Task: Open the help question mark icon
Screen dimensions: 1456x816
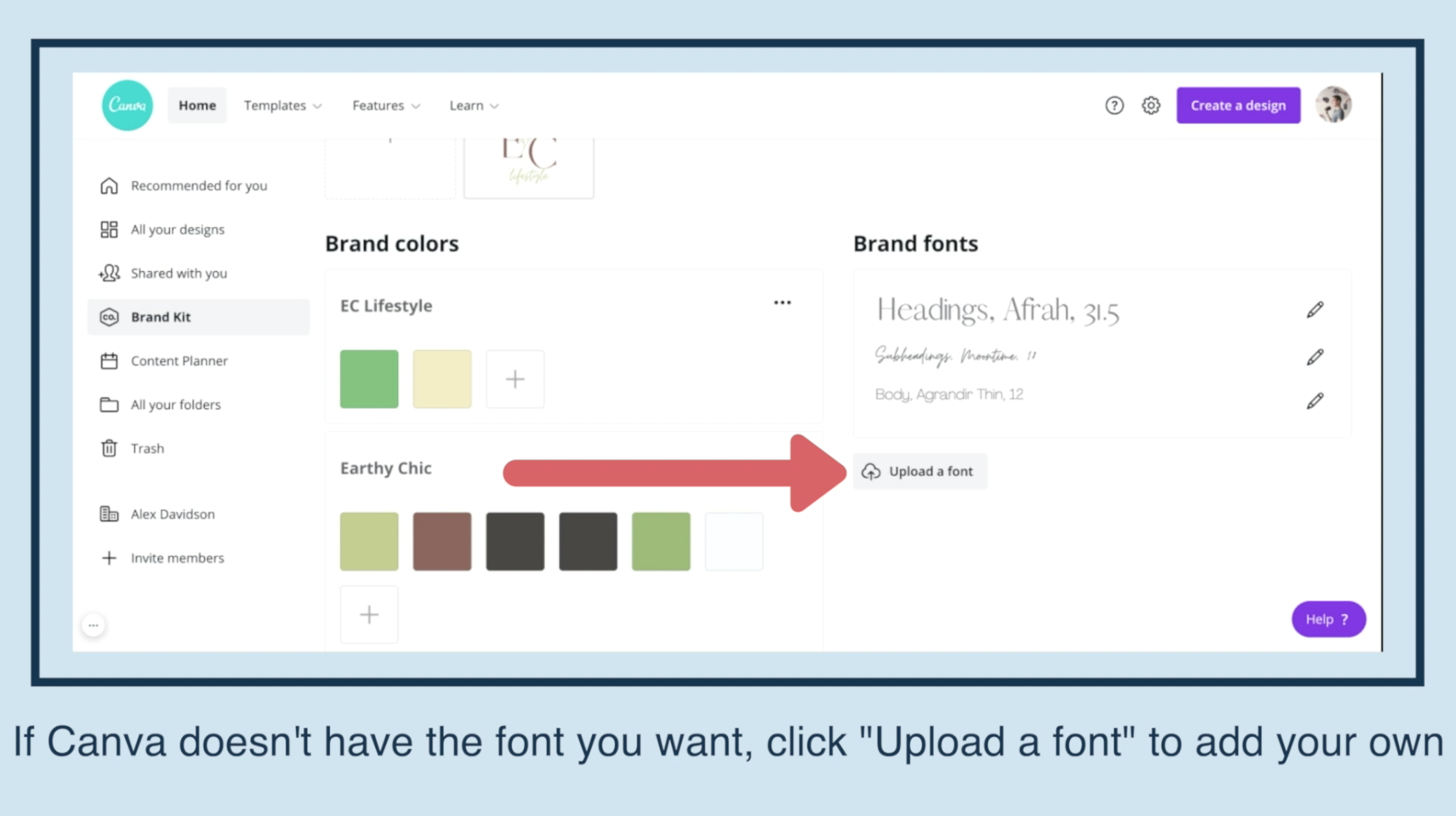Action: point(1114,105)
